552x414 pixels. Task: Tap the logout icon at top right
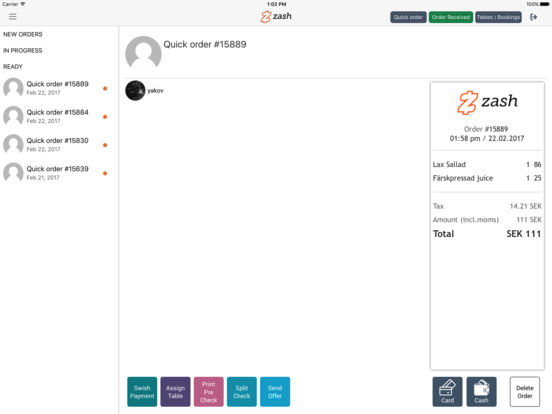[533, 17]
